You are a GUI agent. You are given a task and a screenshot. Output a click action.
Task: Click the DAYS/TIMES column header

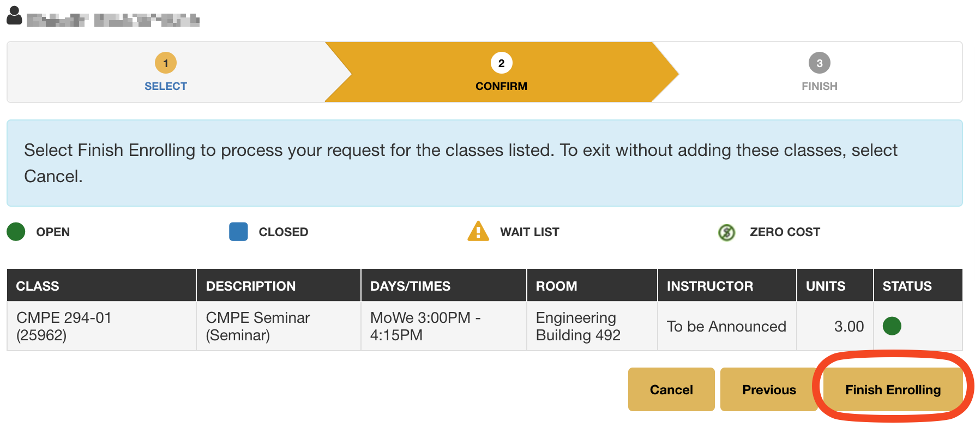pyautogui.click(x=410, y=286)
